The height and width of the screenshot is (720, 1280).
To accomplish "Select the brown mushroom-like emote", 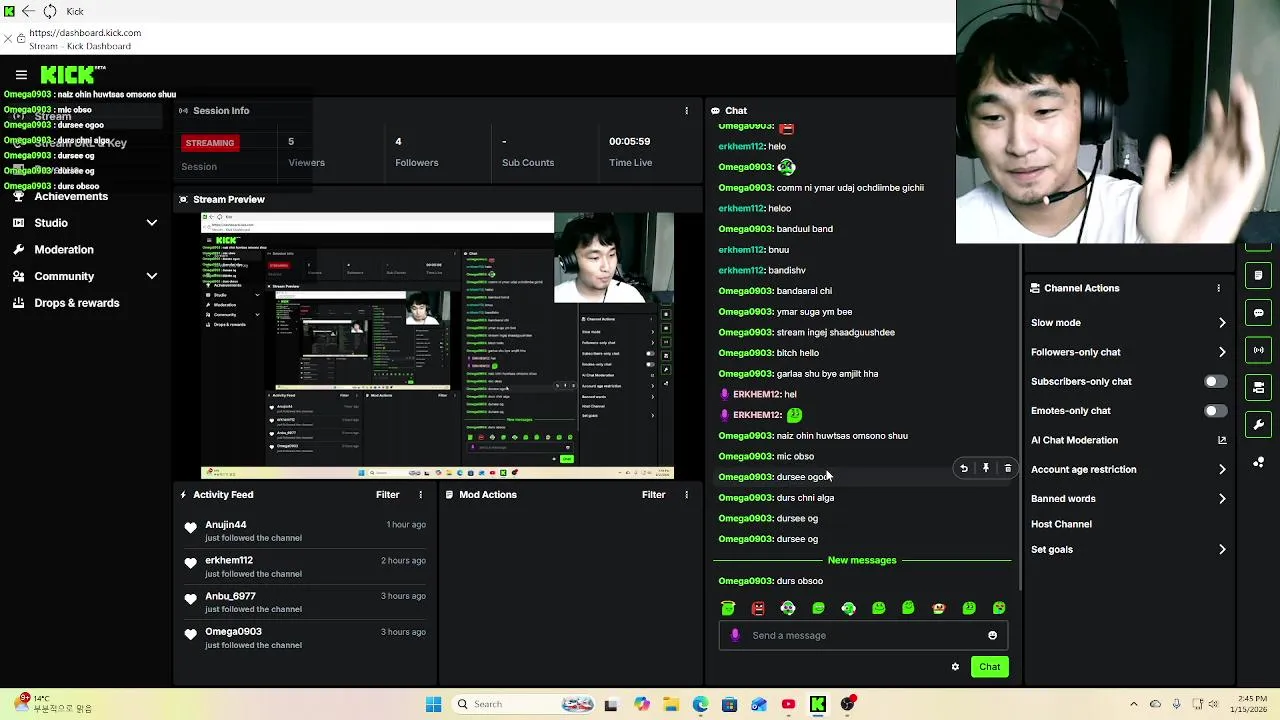I will point(938,608).
